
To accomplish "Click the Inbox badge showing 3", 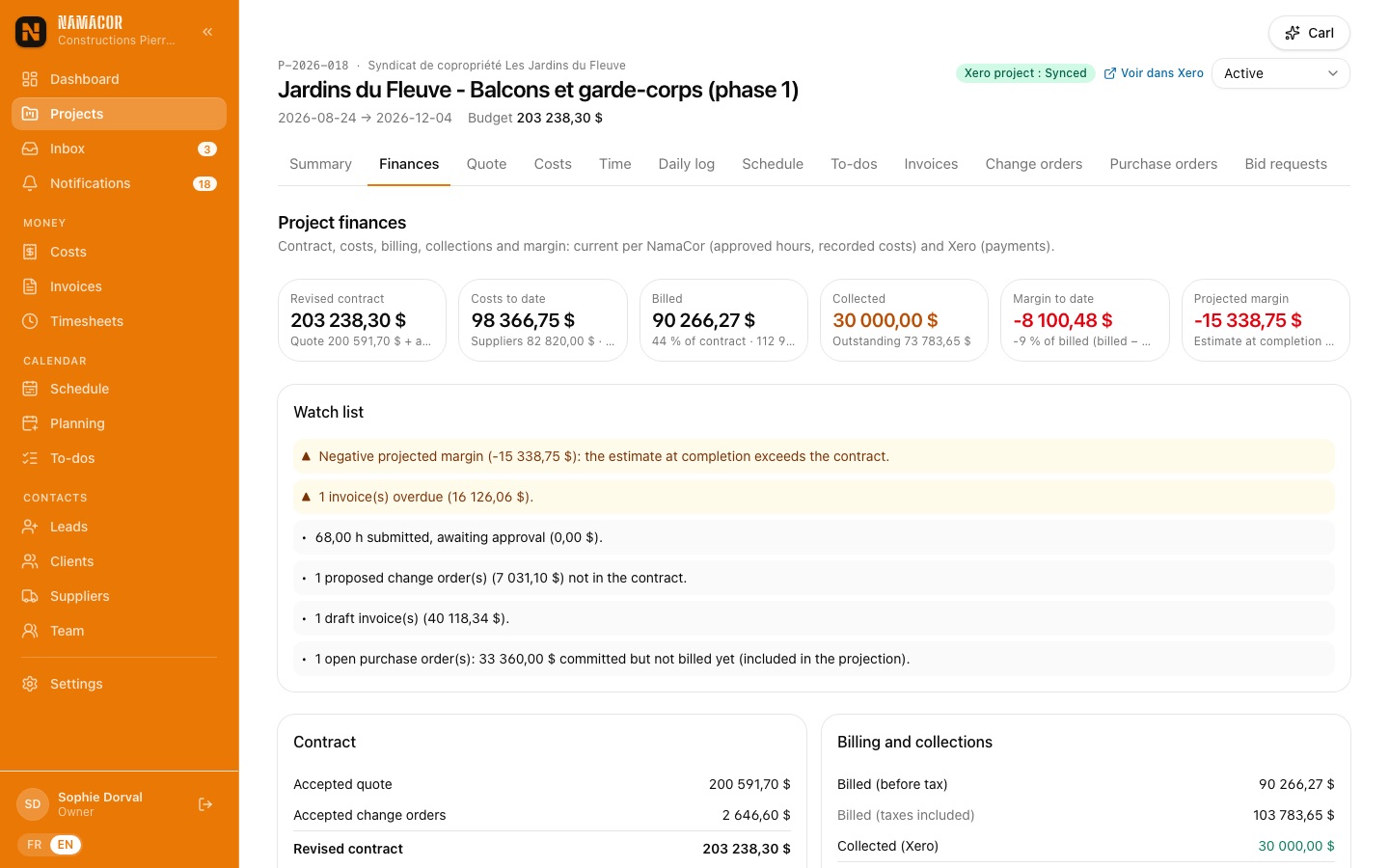I will 207,149.
